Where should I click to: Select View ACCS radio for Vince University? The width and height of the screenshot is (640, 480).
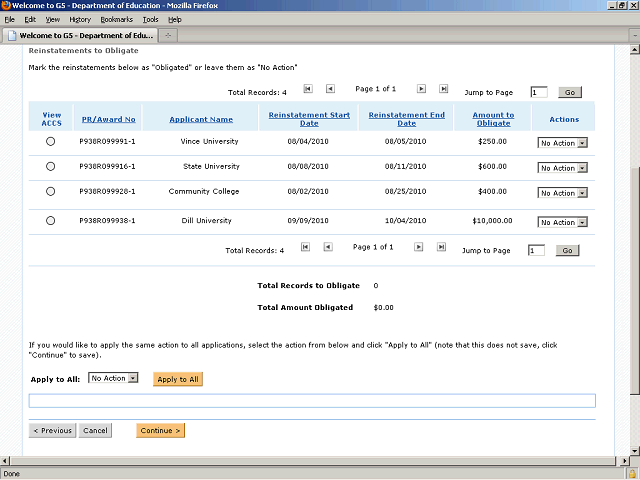tap(51, 142)
